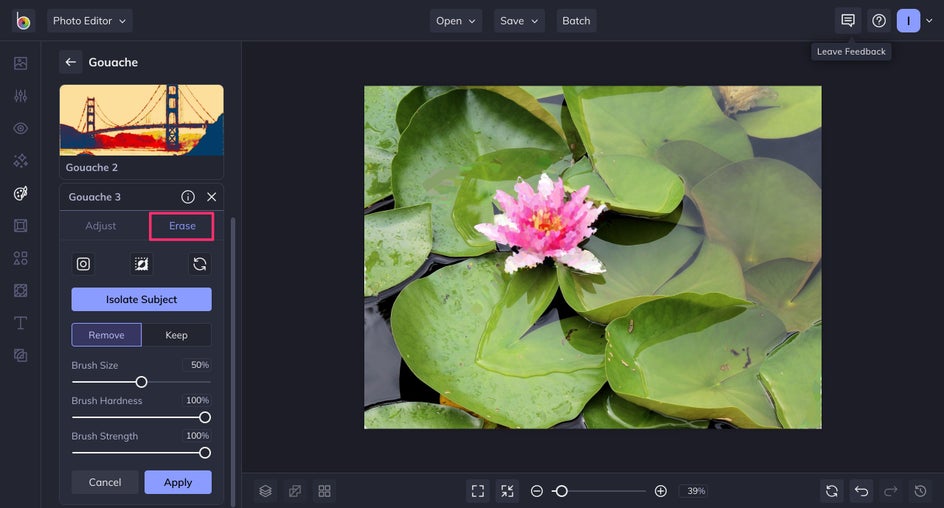This screenshot has height=508, width=944.
Task: Switch to the Erase tab
Action: pyautogui.click(x=182, y=226)
